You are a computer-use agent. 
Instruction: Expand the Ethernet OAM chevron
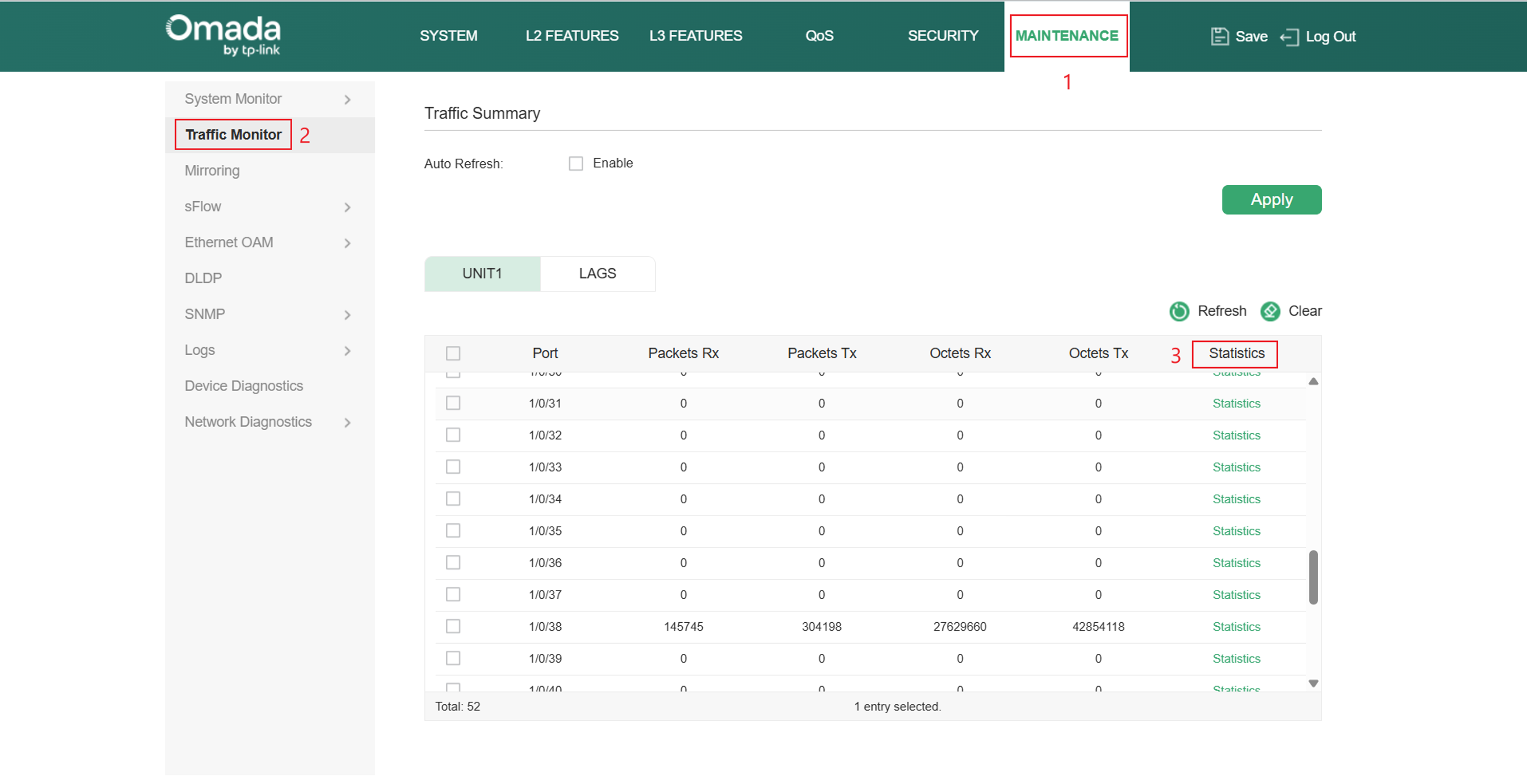pos(347,243)
